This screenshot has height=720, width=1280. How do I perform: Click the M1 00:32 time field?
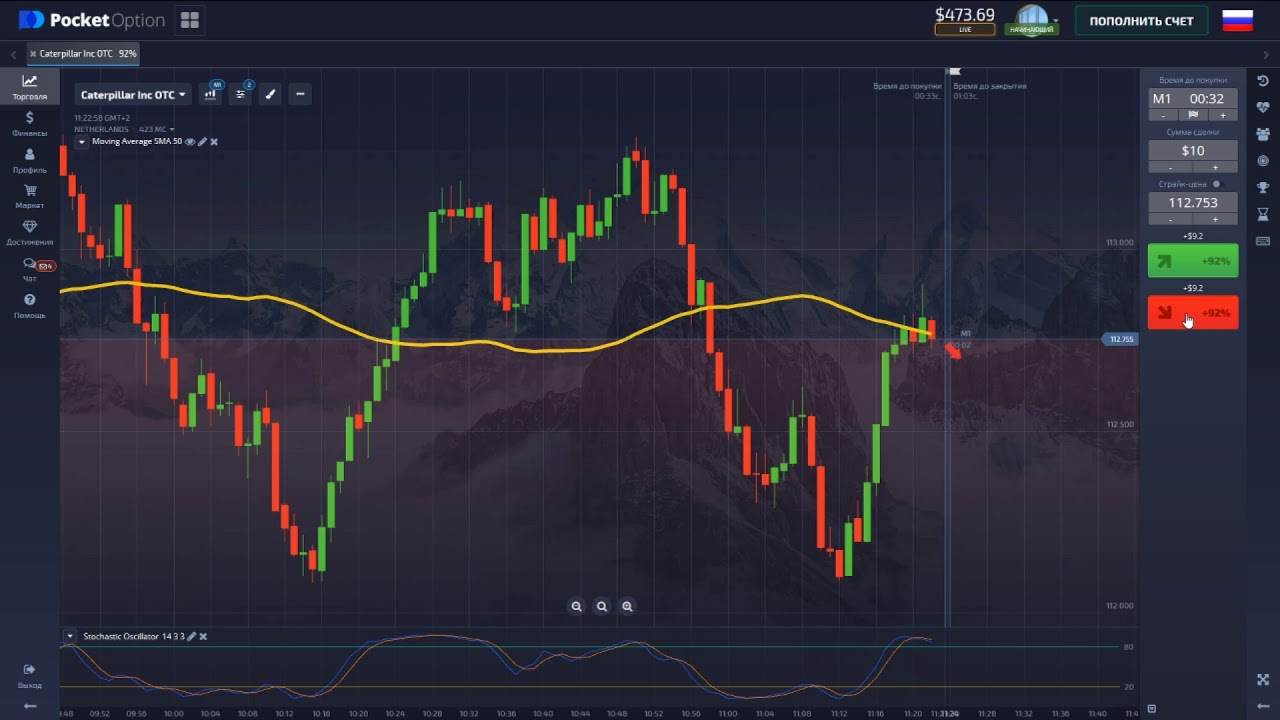pos(1193,98)
